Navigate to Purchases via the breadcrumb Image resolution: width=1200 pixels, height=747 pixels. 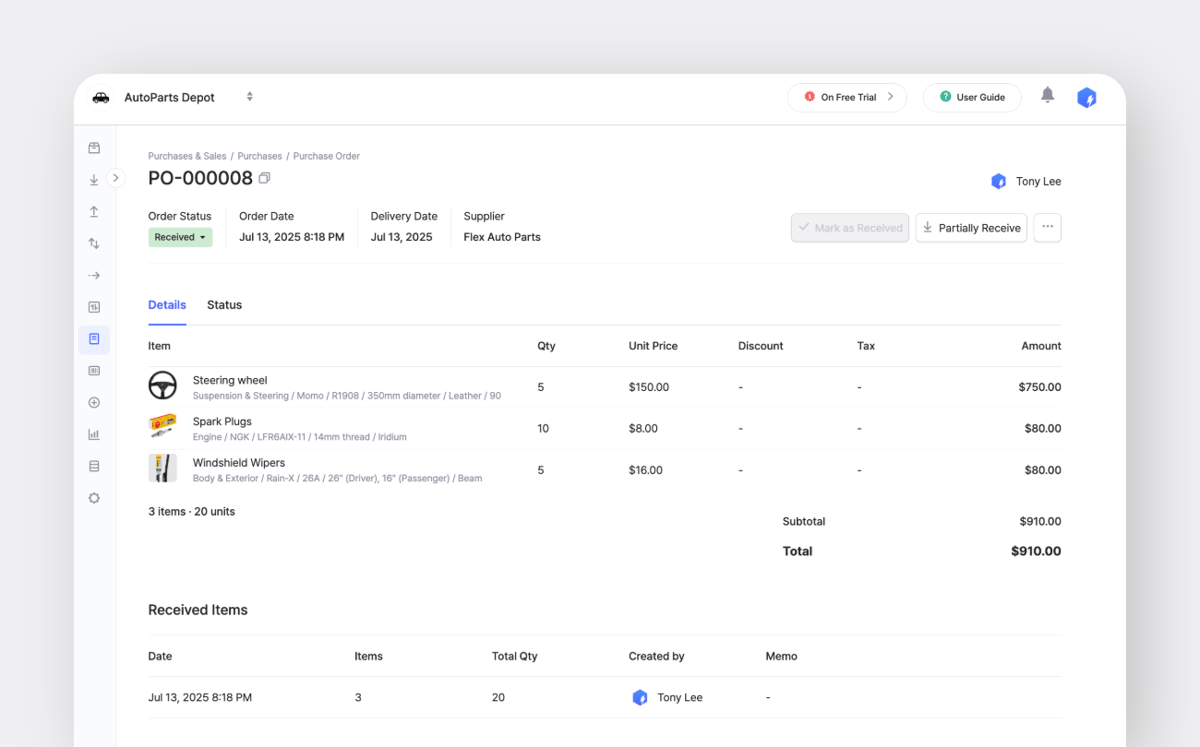coord(259,156)
